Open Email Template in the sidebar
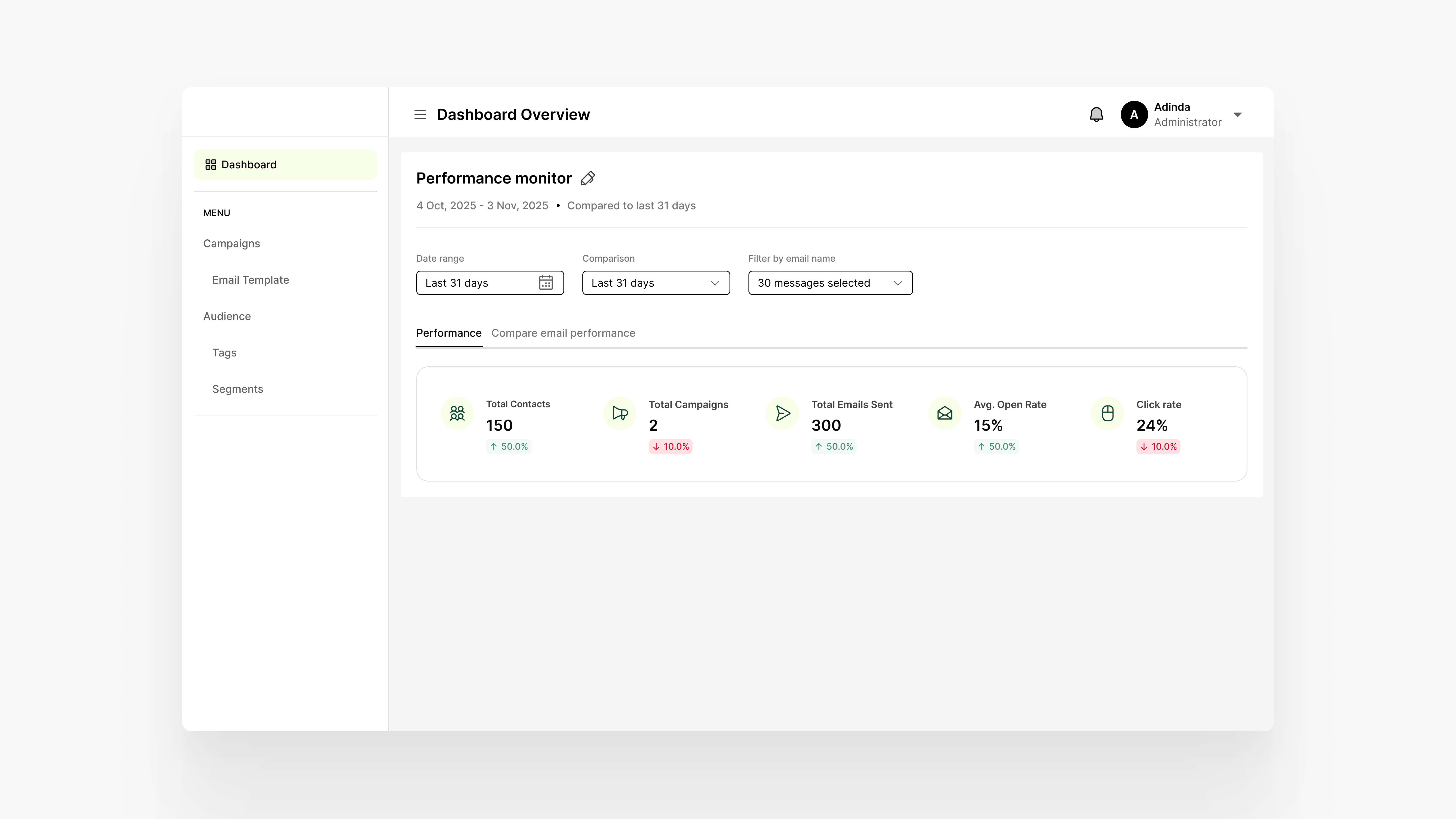This screenshot has height=819, width=1456. click(x=251, y=280)
